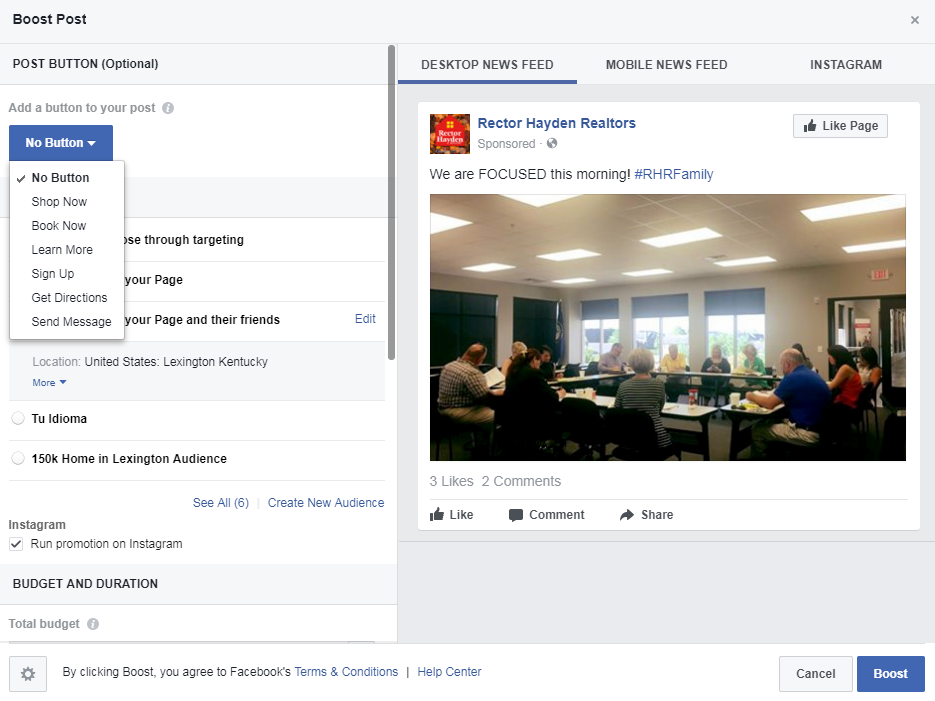
Task: Click the thumbs-up Like icon under the post
Action: coord(437,514)
